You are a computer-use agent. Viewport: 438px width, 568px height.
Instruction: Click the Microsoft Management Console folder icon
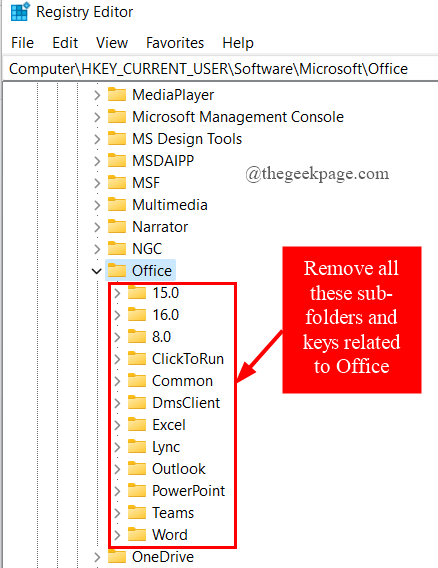coord(117,116)
